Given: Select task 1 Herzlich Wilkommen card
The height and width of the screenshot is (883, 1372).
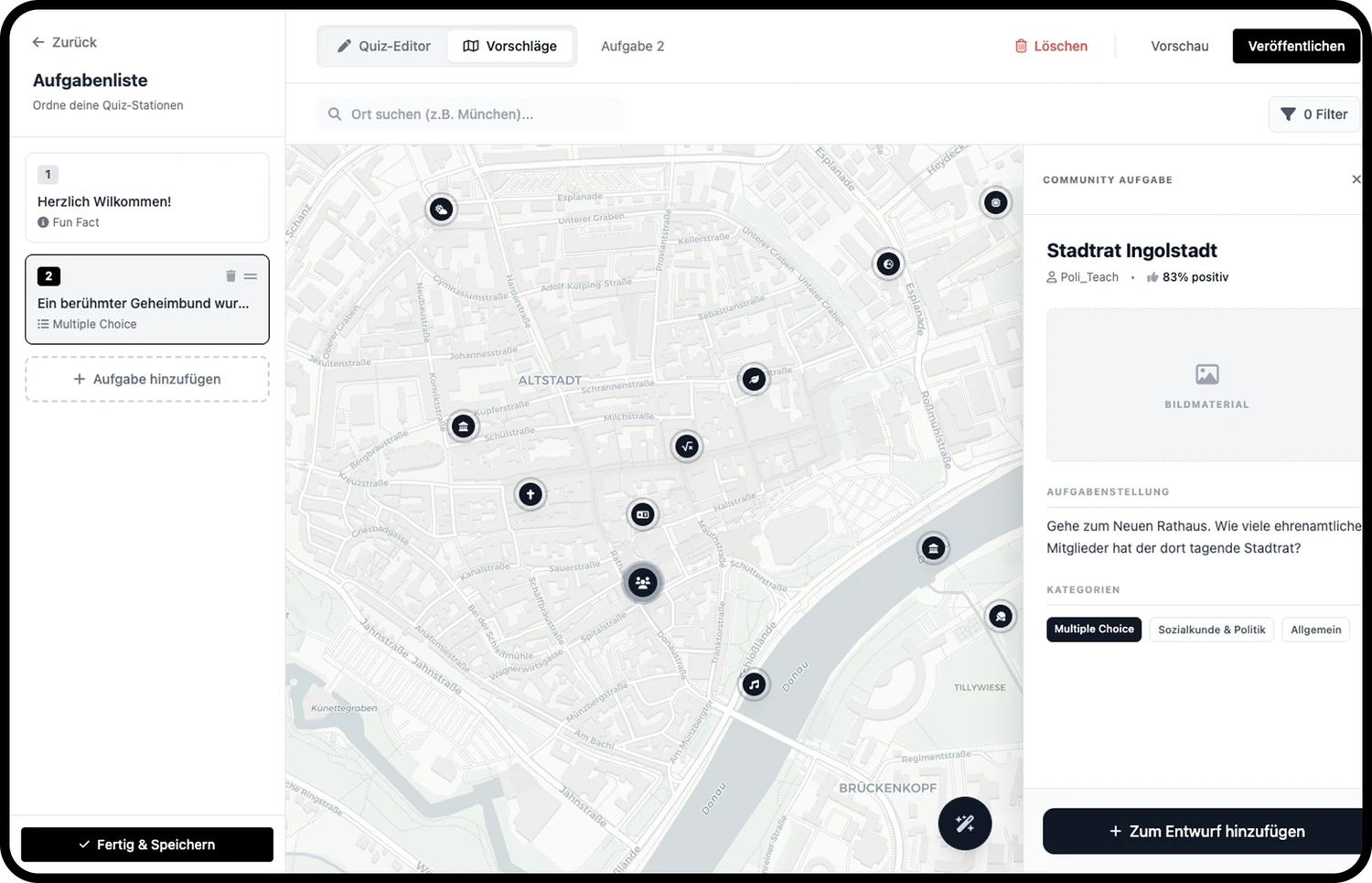Looking at the screenshot, I should 147,198.
